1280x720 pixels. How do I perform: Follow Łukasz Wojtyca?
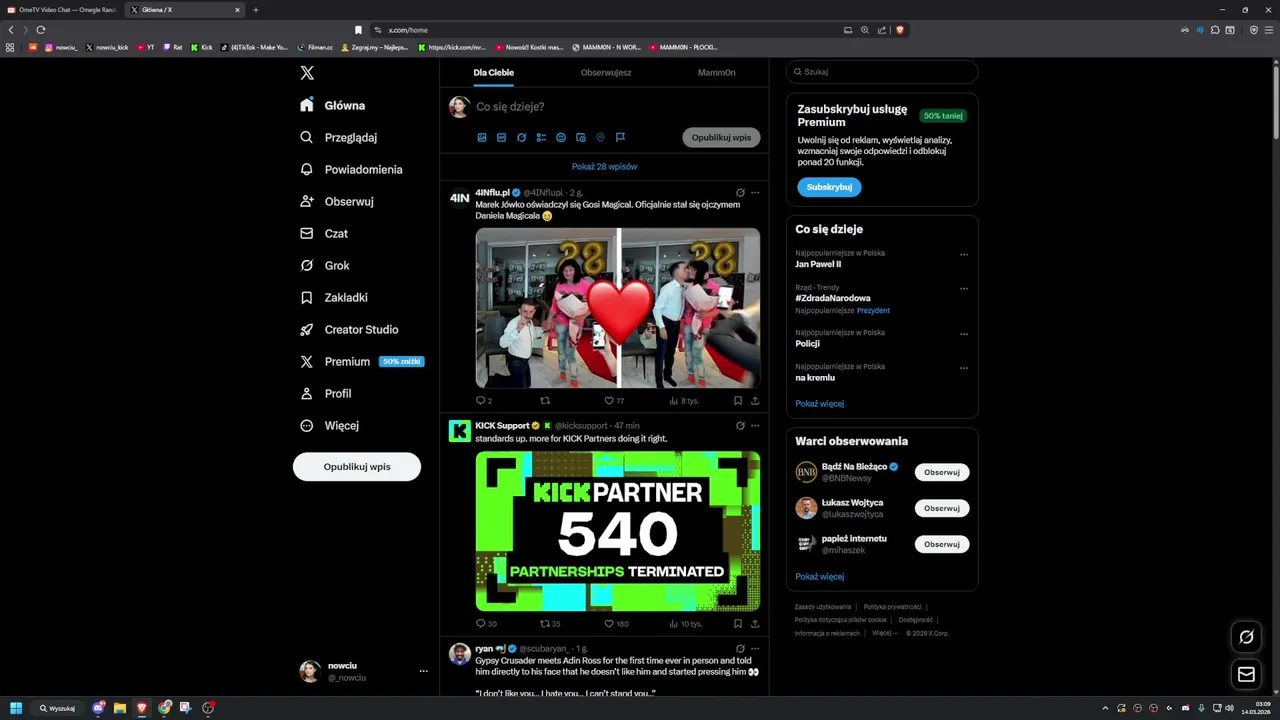tap(942, 508)
